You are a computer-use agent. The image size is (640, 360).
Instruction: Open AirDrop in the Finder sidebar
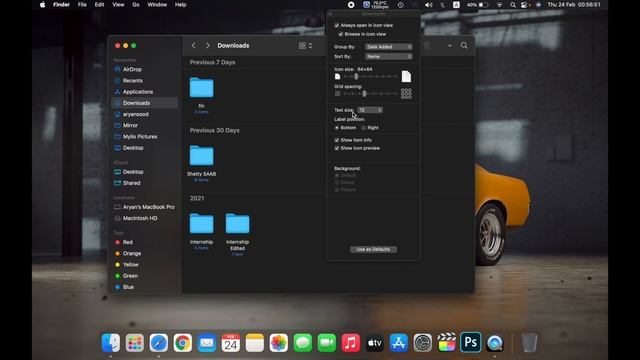click(132, 69)
